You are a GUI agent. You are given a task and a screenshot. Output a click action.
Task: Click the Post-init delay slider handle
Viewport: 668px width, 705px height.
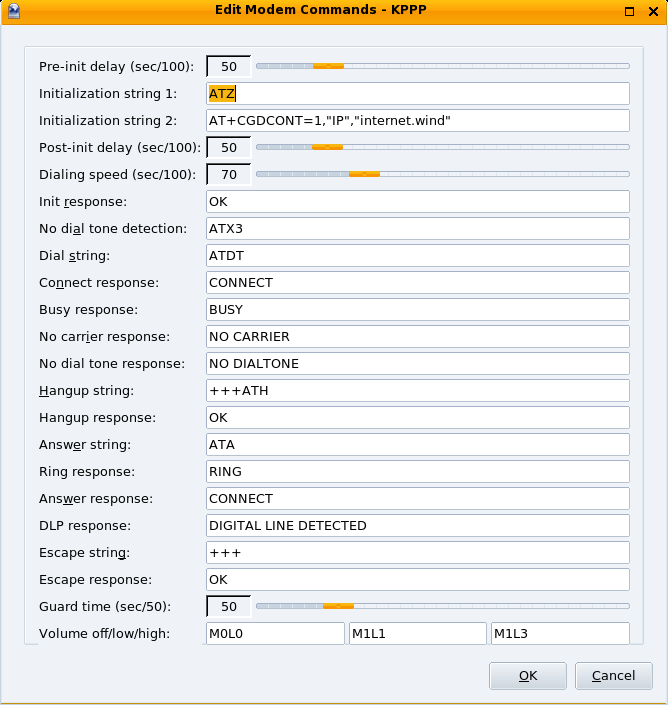(328, 147)
